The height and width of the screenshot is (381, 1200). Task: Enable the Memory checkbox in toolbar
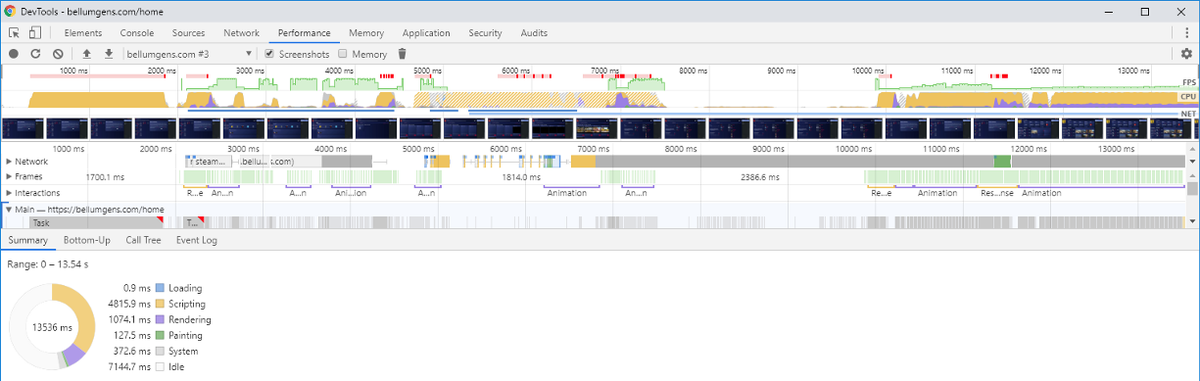[x=343, y=54]
